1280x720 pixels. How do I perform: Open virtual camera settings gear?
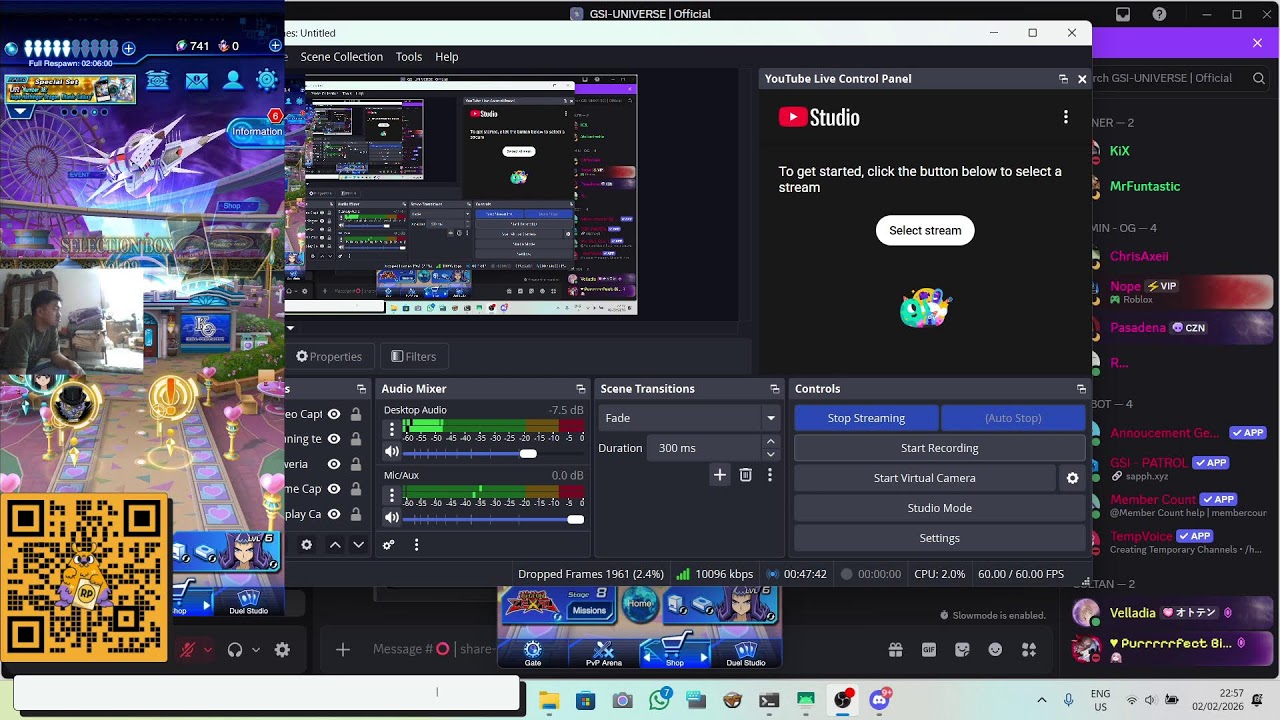[x=1072, y=478]
